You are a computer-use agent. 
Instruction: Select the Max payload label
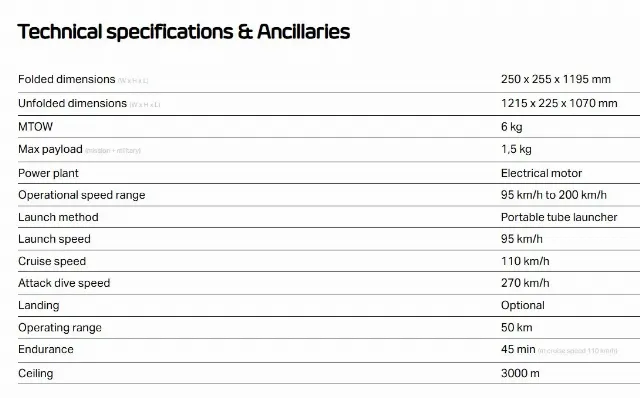[x=50, y=149]
